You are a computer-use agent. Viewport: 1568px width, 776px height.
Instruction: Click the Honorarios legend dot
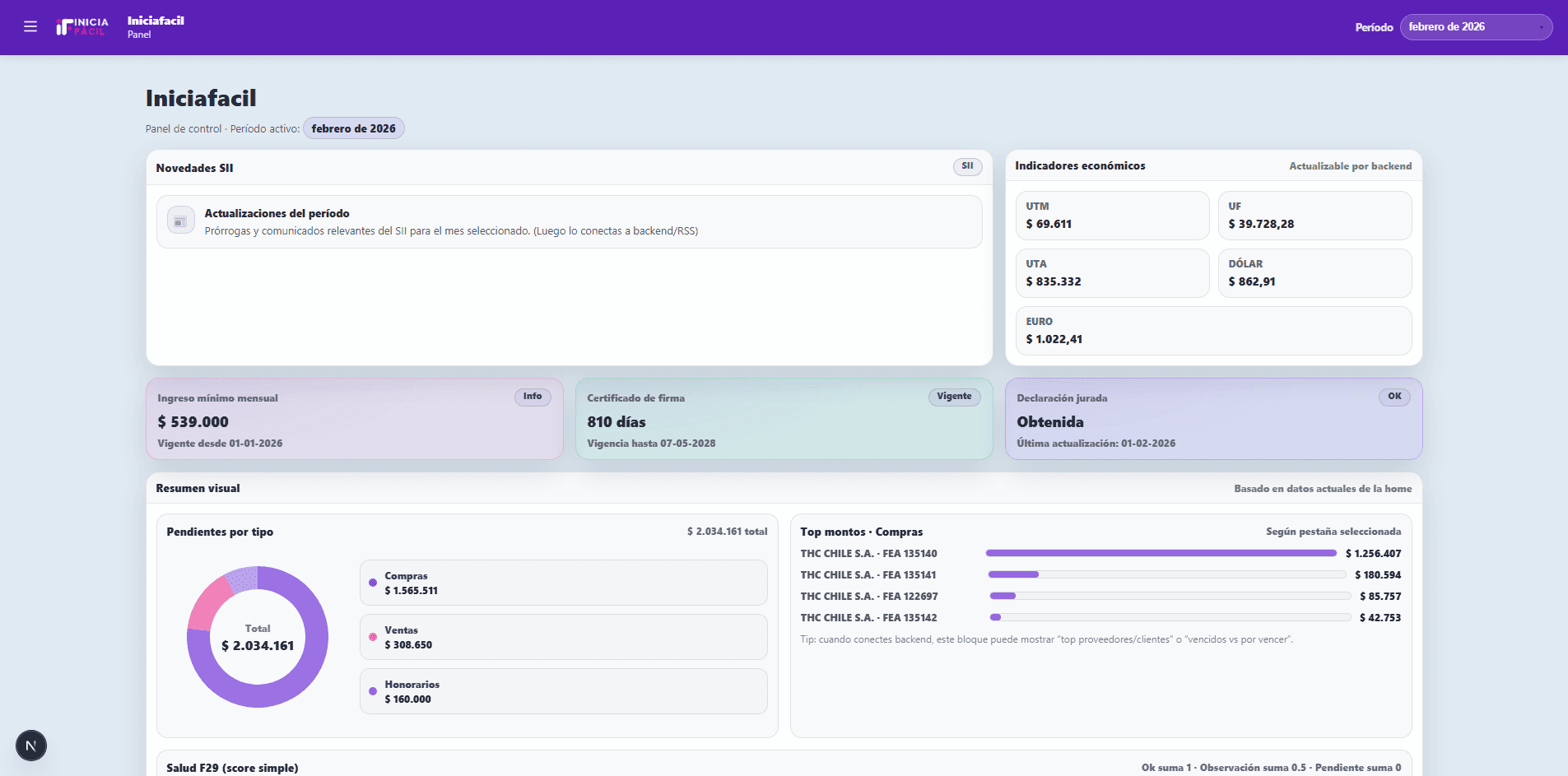click(373, 691)
